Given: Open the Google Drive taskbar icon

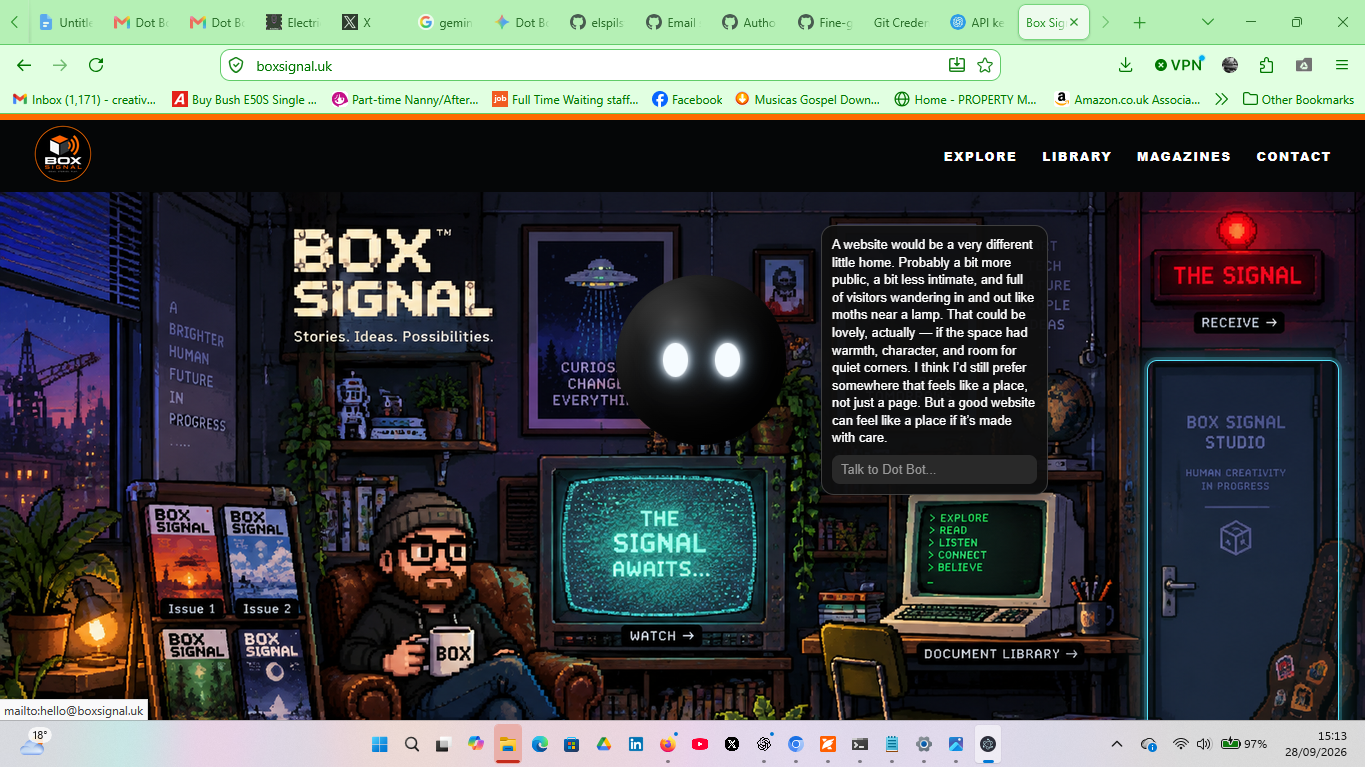Looking at the screenshot, I should 604,744.
